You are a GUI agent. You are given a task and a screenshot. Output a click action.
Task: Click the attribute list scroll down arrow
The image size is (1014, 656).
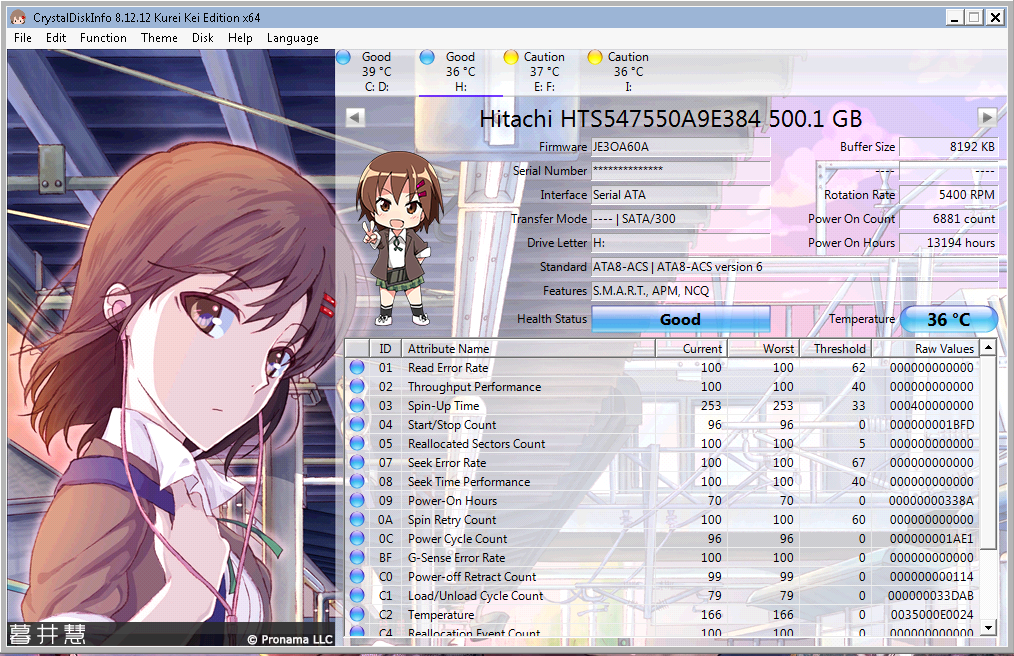pos(988,628)
